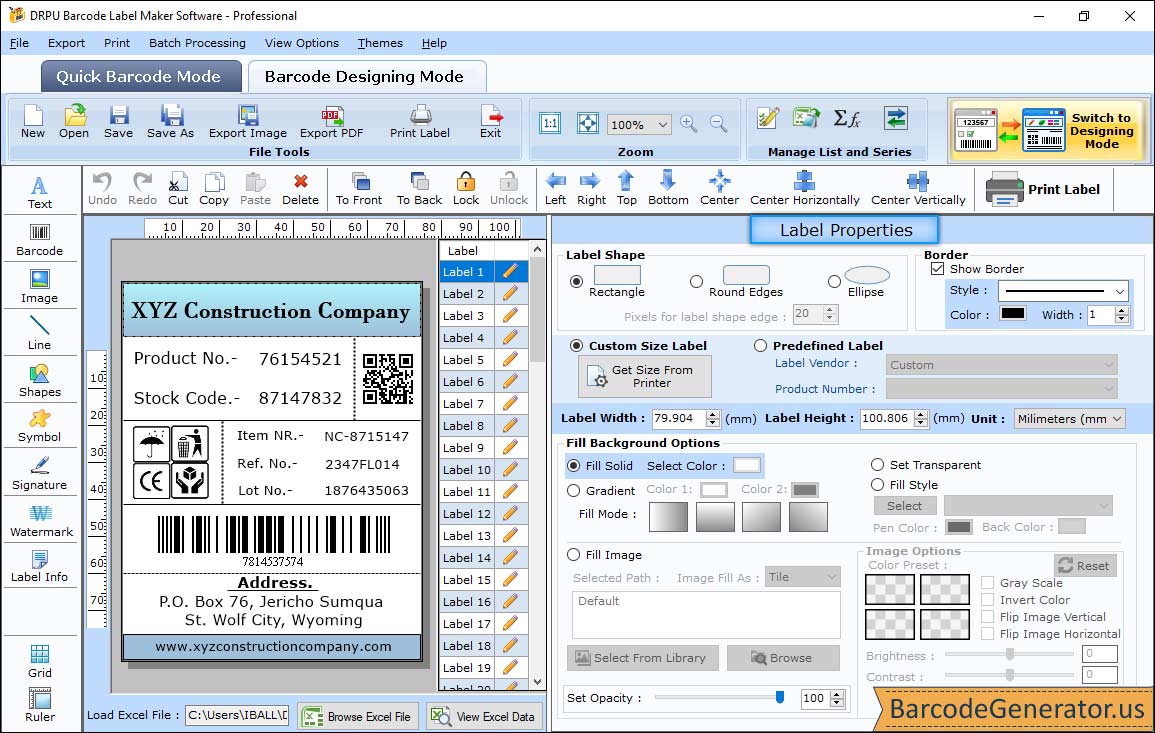
Task: Zoom in with magnifier plus
Action: (x=689, y=124)
